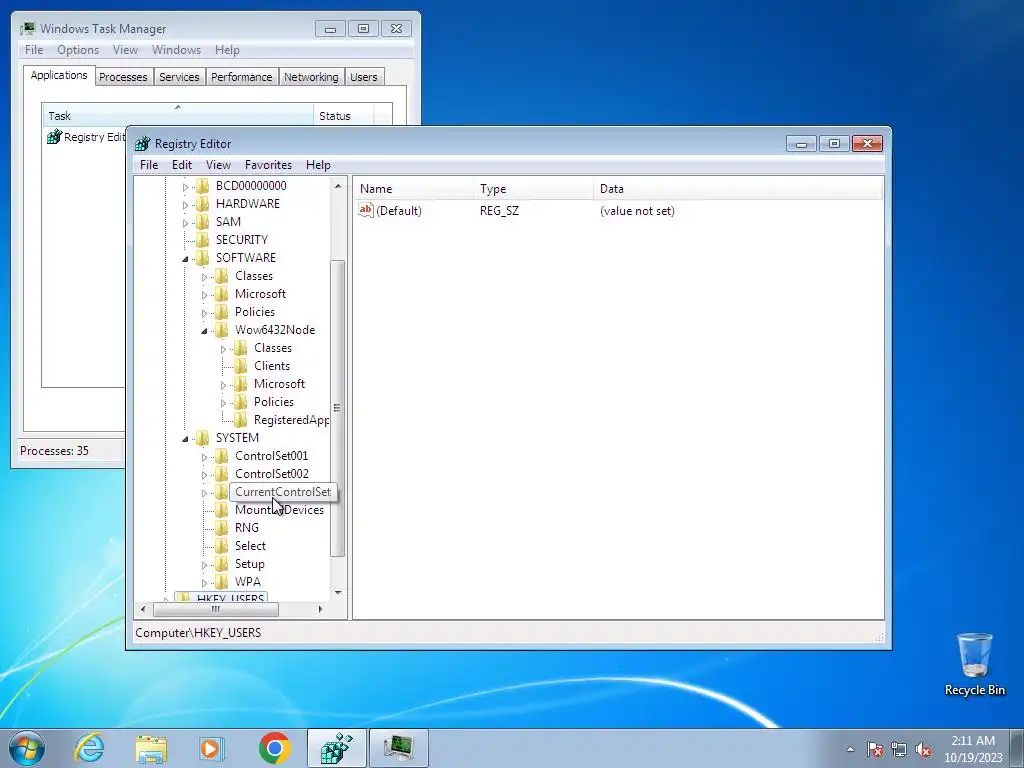
Task: Click the BCD00000000 folder icon
Action: coord(202,186)
